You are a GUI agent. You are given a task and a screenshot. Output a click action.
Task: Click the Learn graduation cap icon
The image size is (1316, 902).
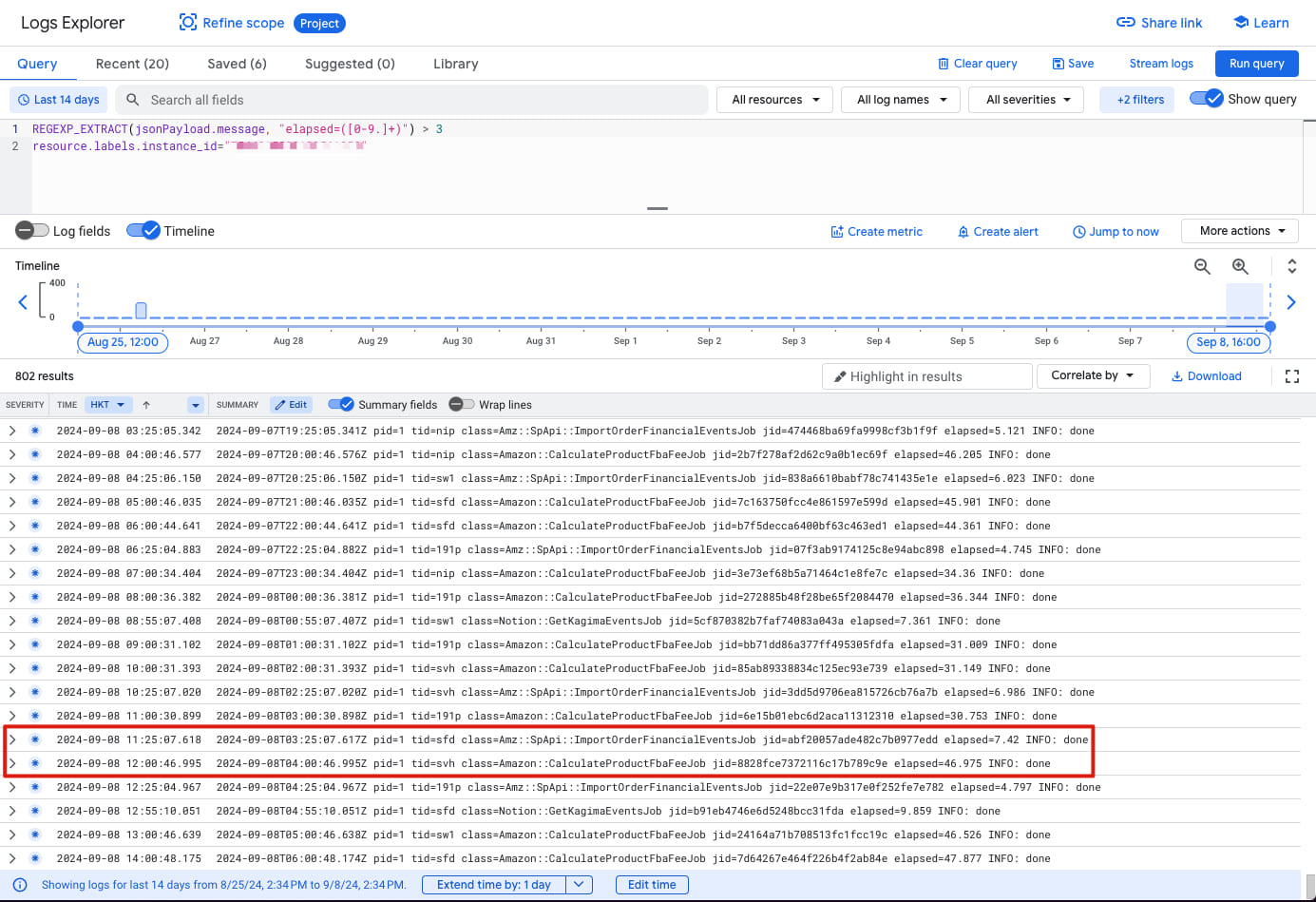1241,23
